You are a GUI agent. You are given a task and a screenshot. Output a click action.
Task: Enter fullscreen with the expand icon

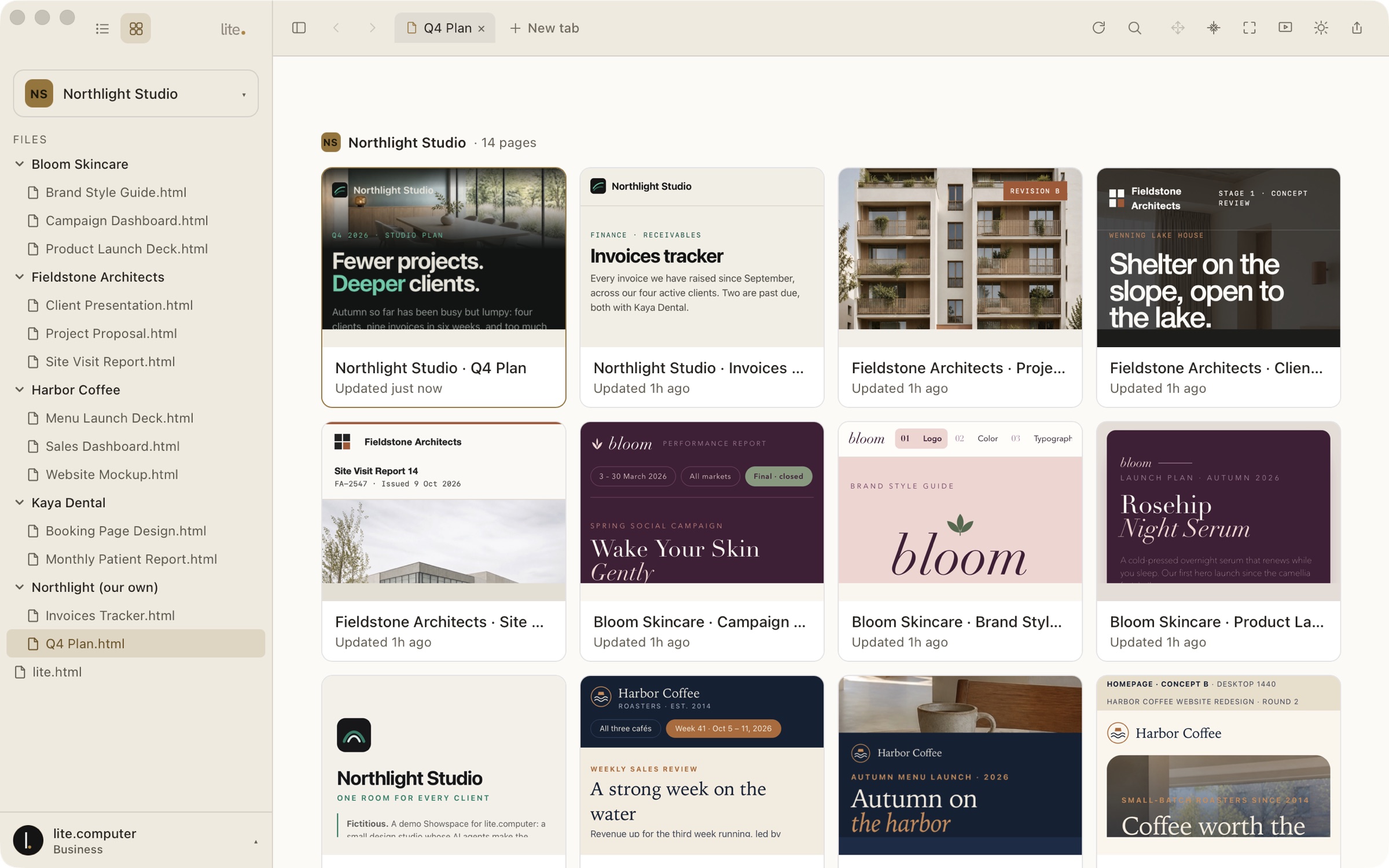[x=1250, y=28]
